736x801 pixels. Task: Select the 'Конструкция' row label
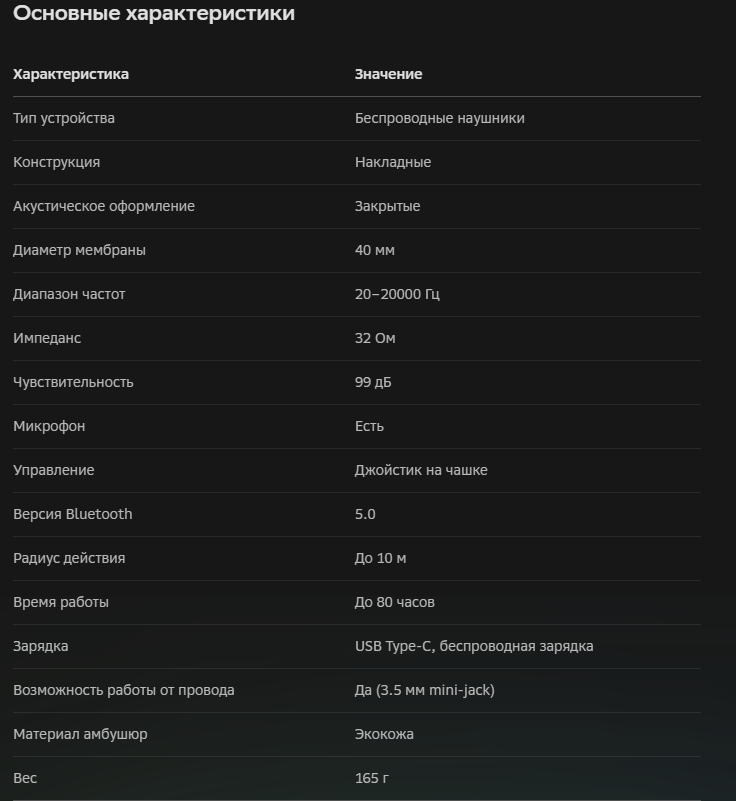click(56, 162)
